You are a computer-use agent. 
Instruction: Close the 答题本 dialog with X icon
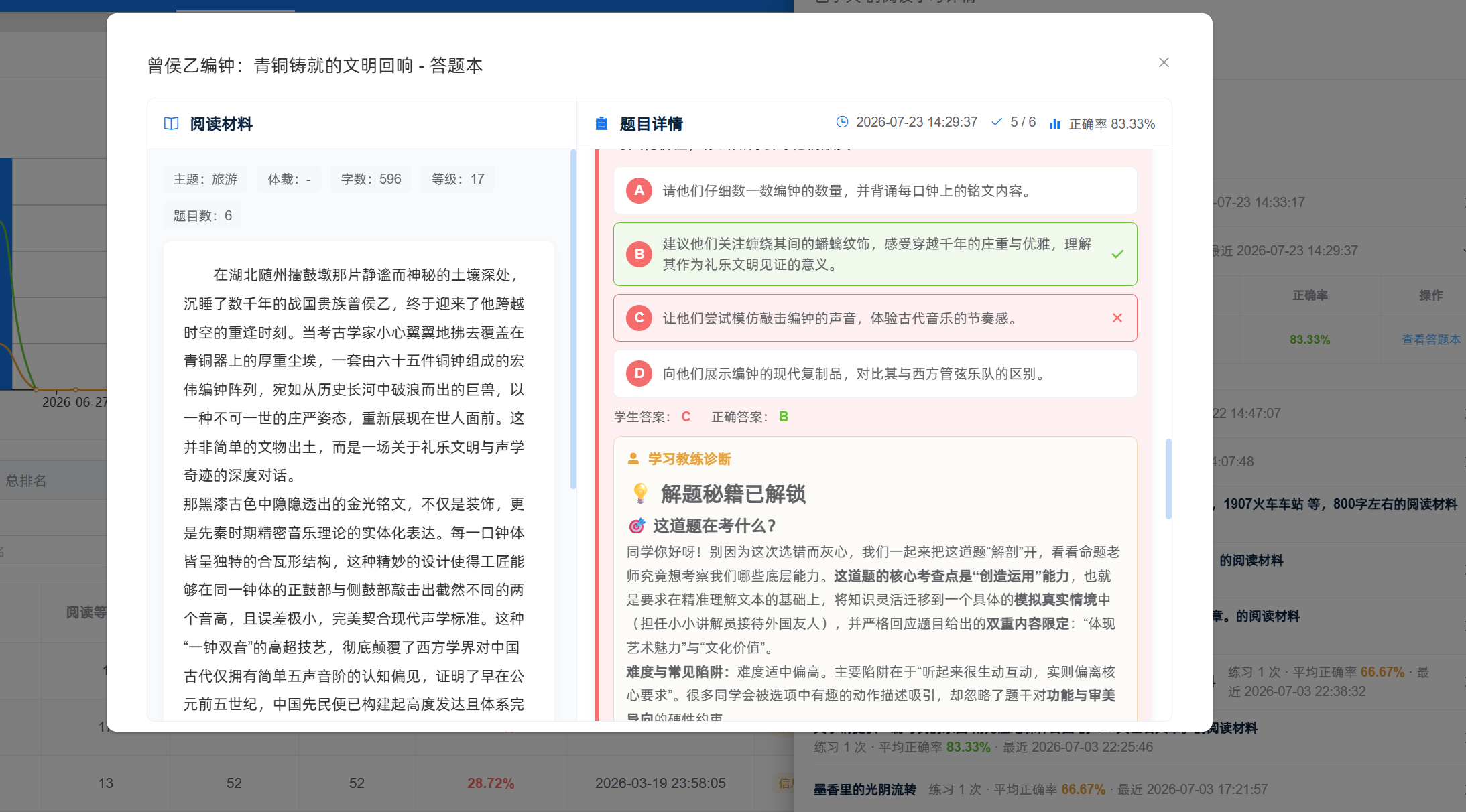coord(1164,62)
